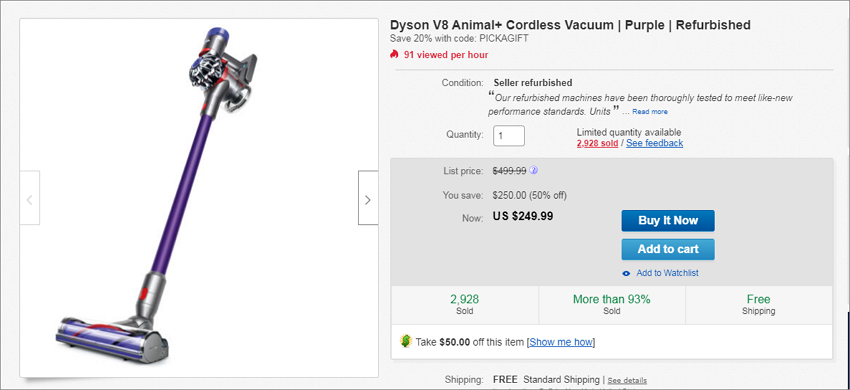The width and height of the screenshot is (850, 390).
Task: Expand condition description with Read more
Action: click(650, 112)
